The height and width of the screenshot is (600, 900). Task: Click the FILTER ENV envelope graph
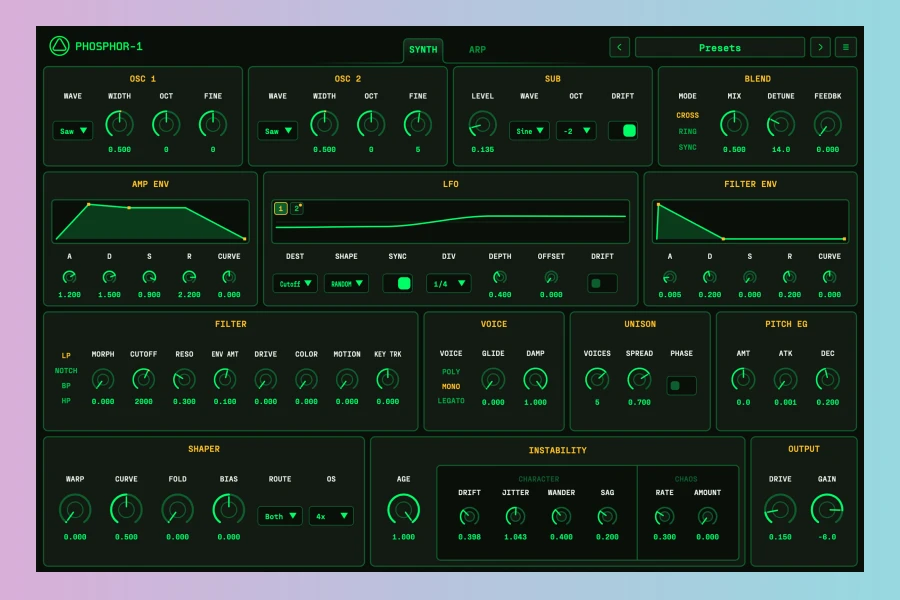(750, 221)
